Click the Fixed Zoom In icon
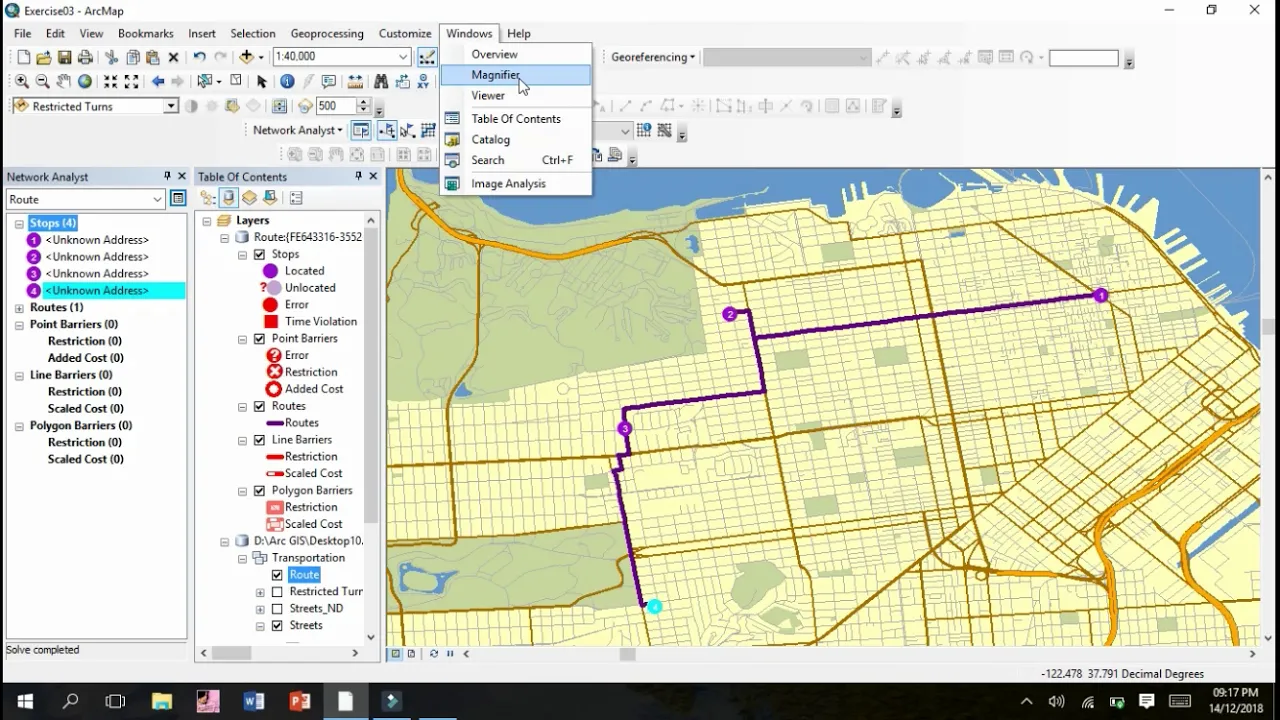The height and width of the screenshot is (720, 1280). pos(110,82)
